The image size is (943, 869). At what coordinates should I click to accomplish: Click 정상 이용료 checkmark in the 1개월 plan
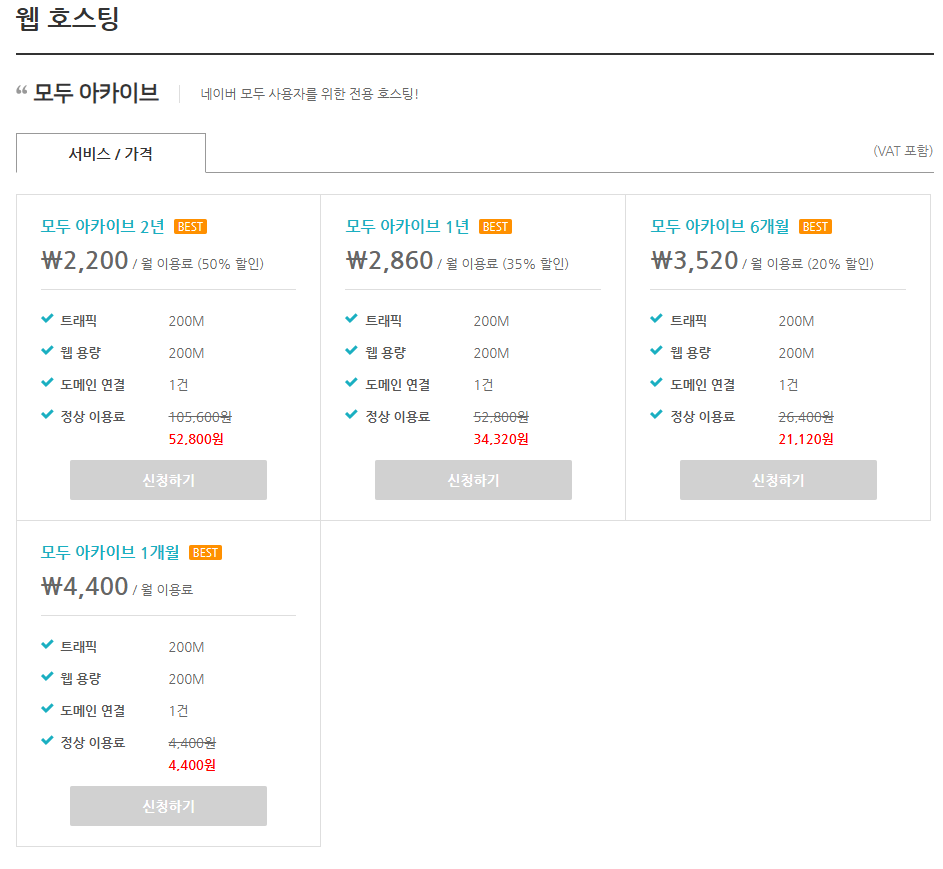(x=47, y=742)
